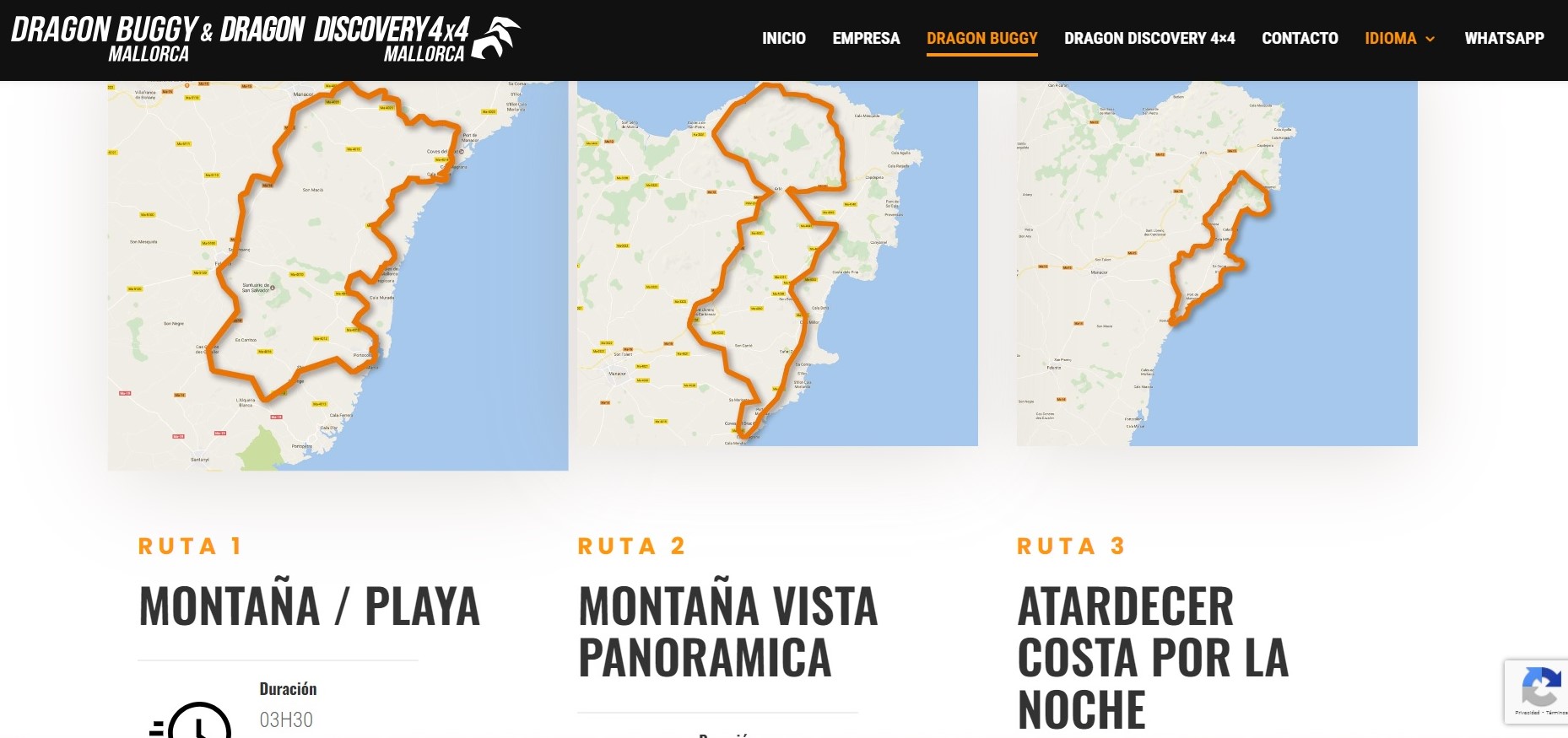The height and width of the screenshot is (738, 1568).
Task: Click the Ruta 2 orange label
Action: 631,547
